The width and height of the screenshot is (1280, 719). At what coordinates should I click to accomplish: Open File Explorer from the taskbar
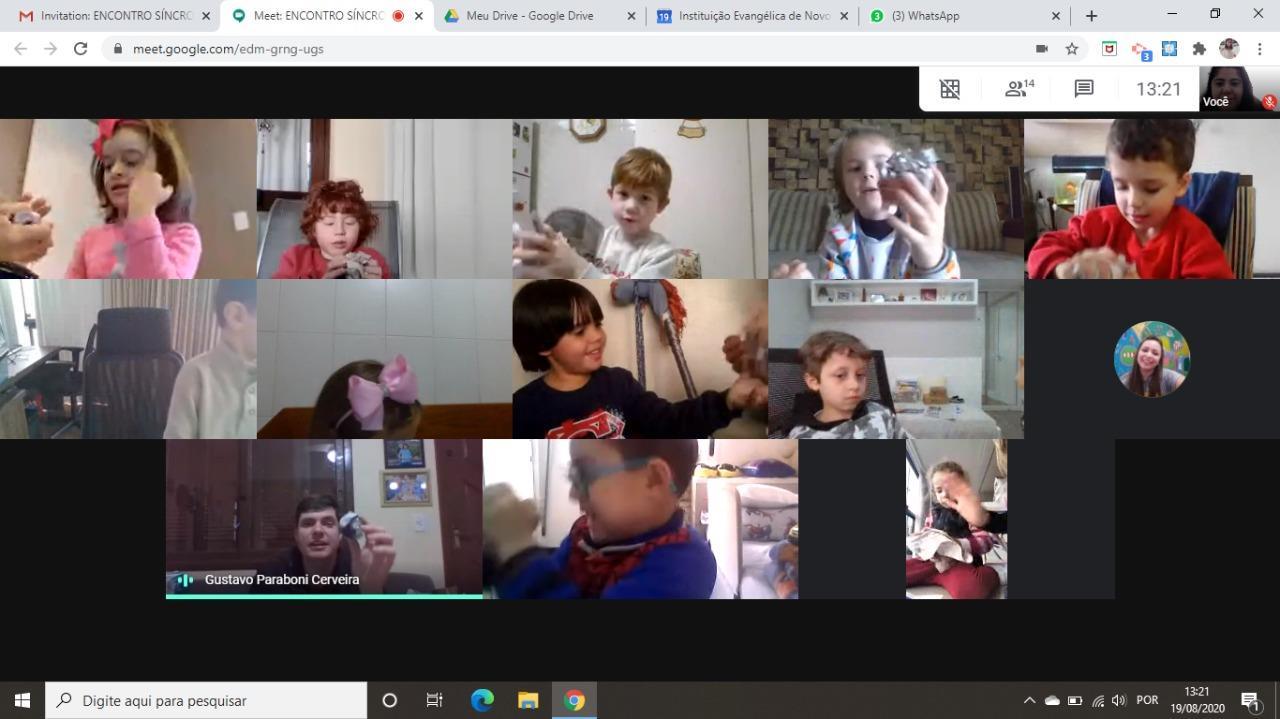[x=528, y=700]
